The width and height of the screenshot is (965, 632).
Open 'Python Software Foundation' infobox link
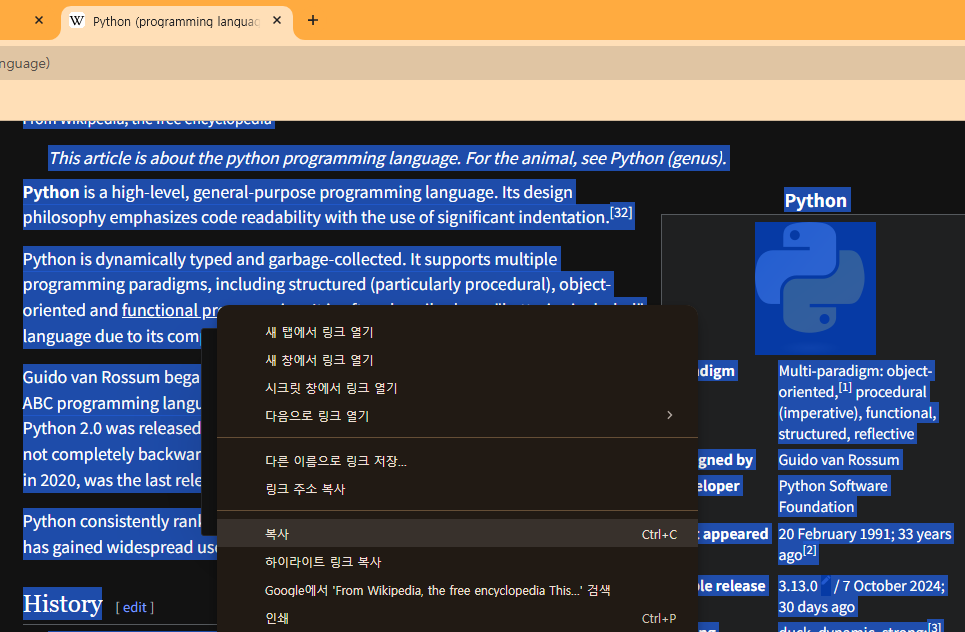coord(833,496)
